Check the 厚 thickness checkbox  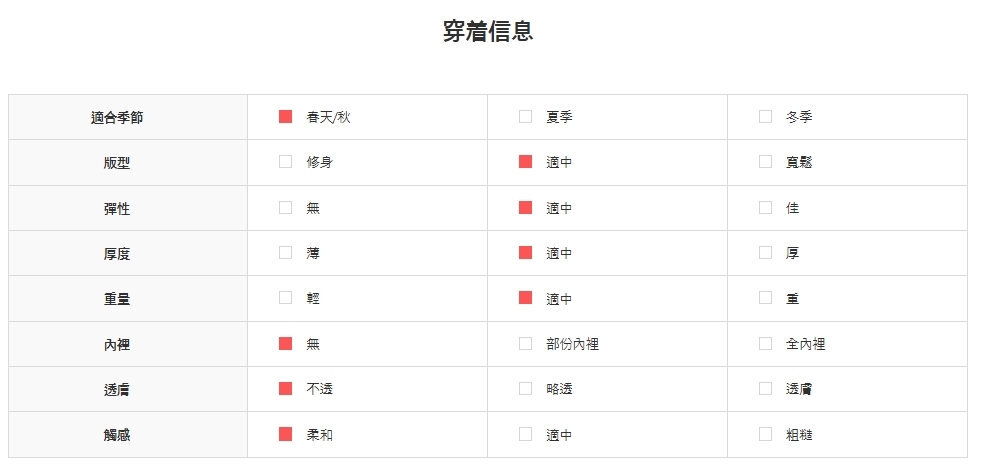[x=765, y=253]
